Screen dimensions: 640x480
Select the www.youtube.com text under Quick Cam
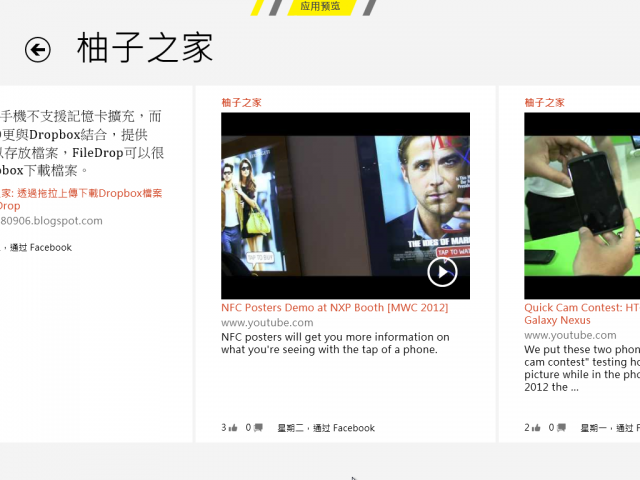coord(570,336)
